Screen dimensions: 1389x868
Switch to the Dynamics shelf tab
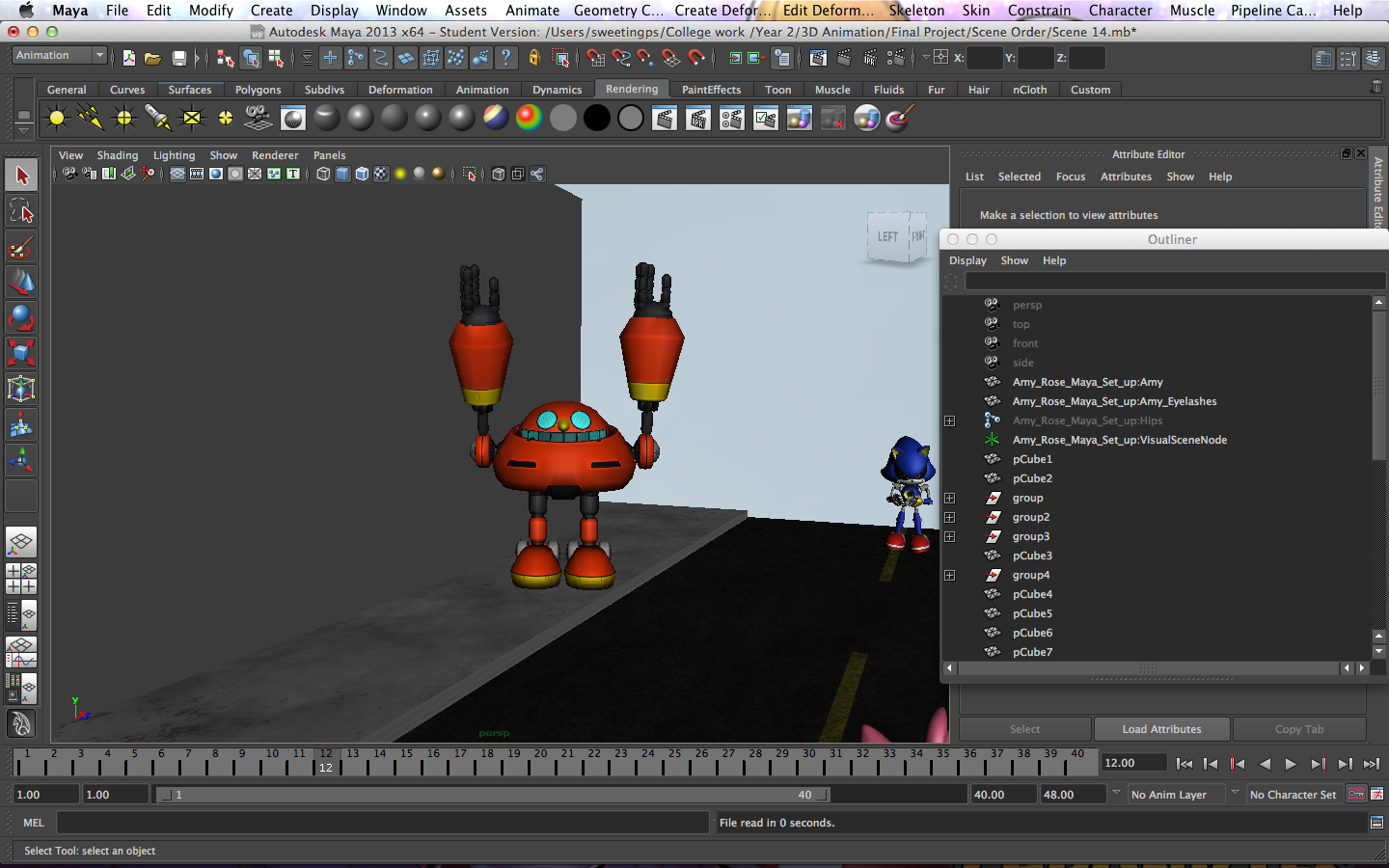point(558,90)
